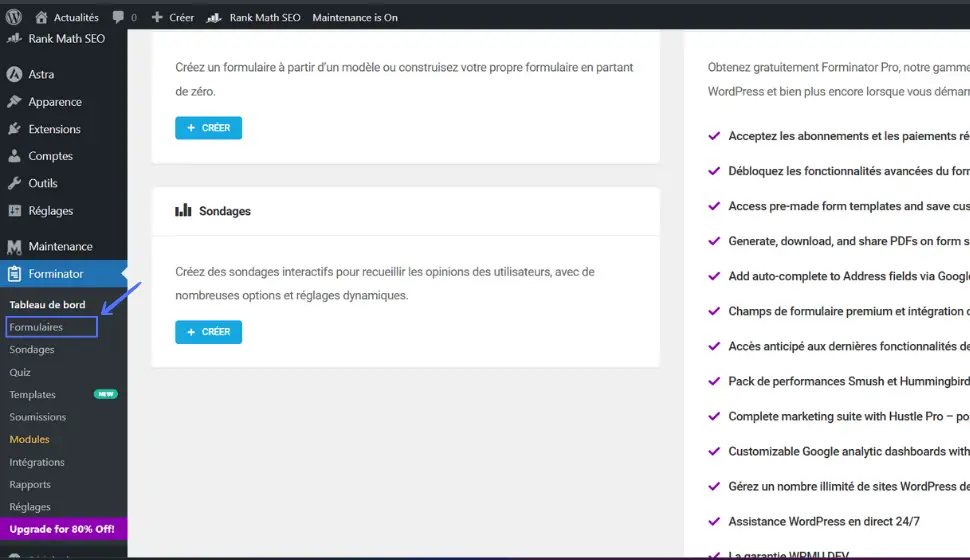Screen dimensions: 970x560
Task: Open Forminator Réglages submenu
Action: coord(30,507)
